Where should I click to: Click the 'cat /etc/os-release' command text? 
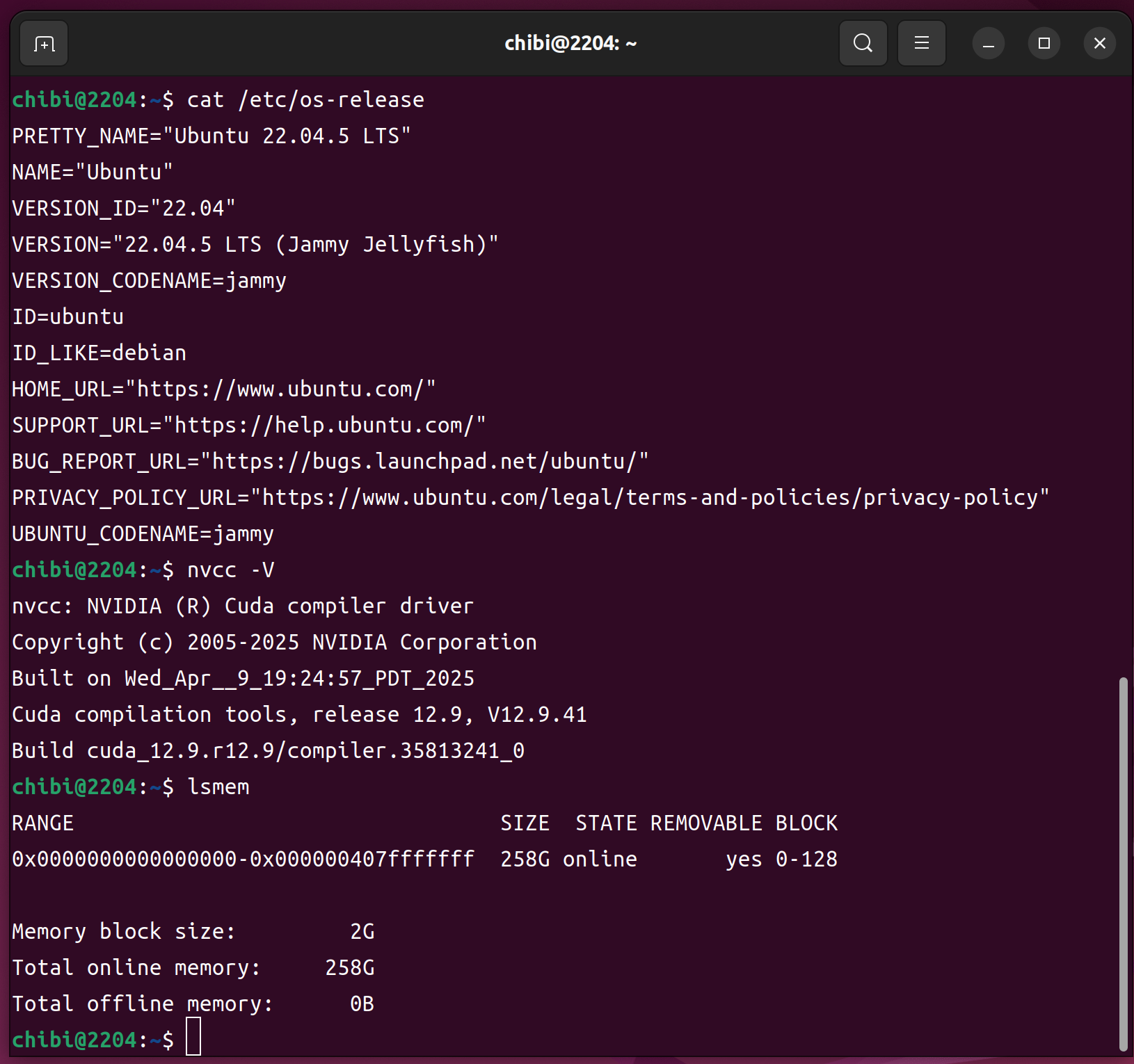tap(305, 100)
